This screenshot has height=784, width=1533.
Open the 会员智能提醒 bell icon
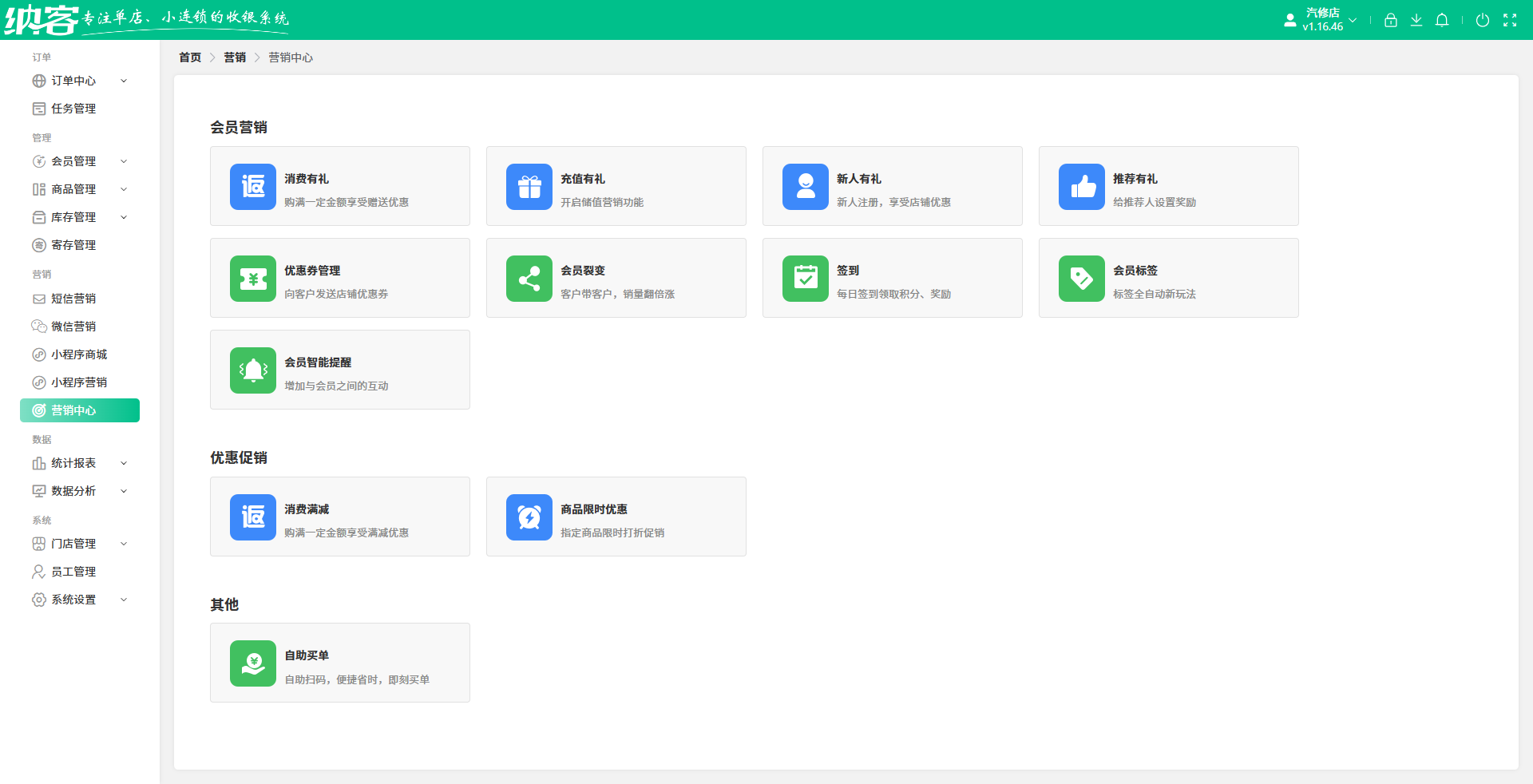click(253, 370)
